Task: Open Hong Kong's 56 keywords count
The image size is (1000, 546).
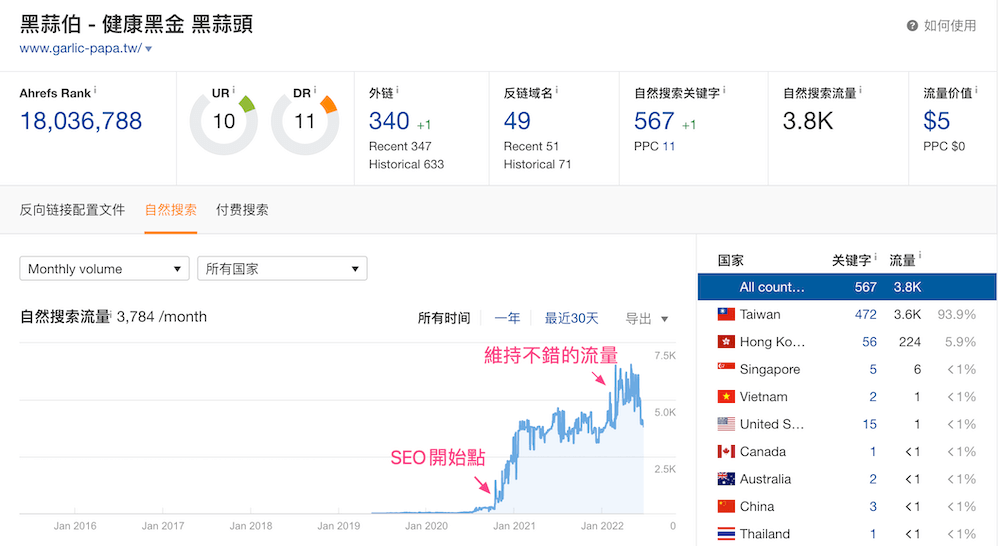Action: pos(869,342)
